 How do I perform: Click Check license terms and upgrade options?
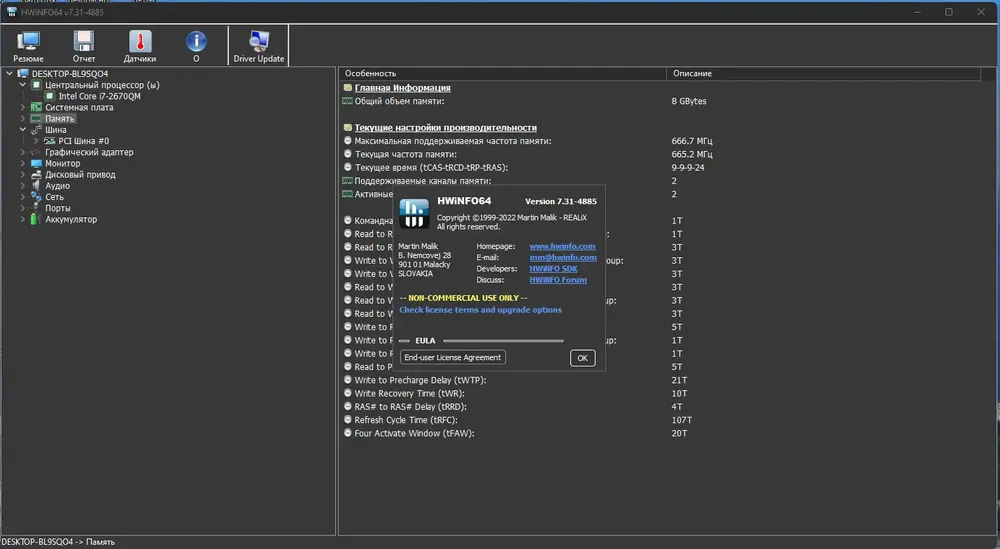coord(480,310)
